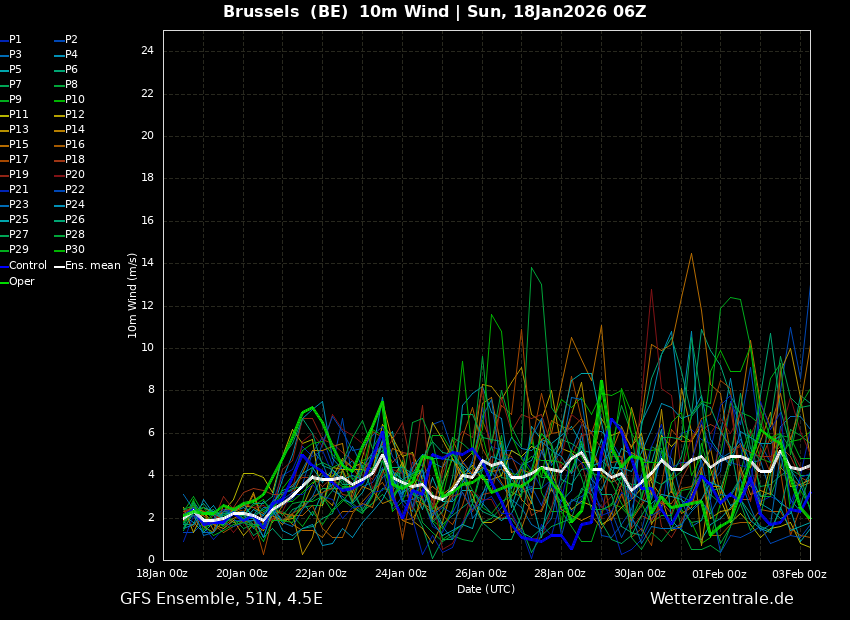Click the 03Feb 00z x-axis label
This screenshot has height=620, width=850.
[x=799, y=574]
